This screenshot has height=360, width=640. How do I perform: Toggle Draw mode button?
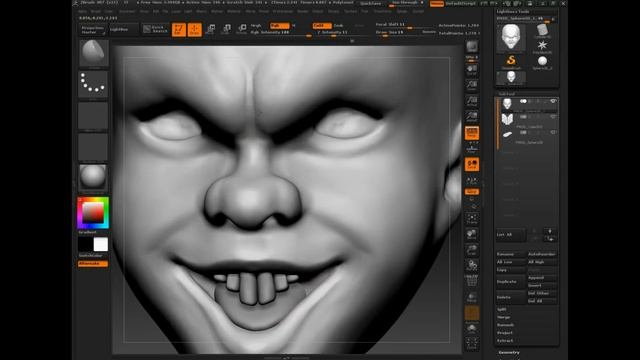(x=195, y=29)
